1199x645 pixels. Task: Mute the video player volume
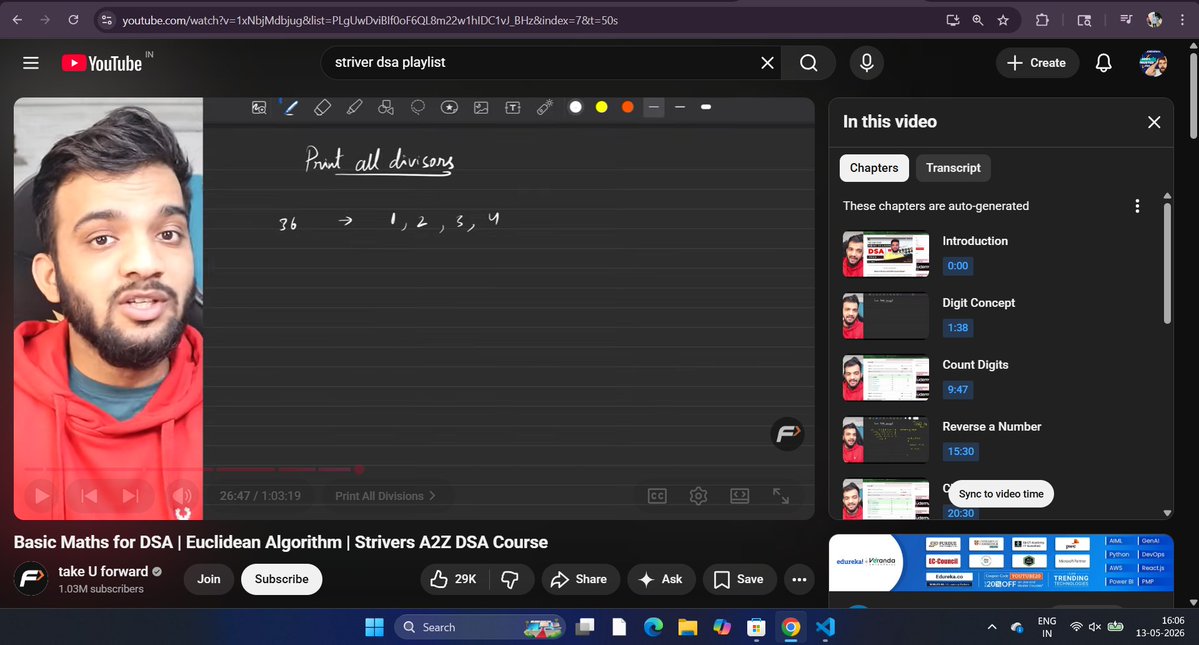[x=182, y=496]
